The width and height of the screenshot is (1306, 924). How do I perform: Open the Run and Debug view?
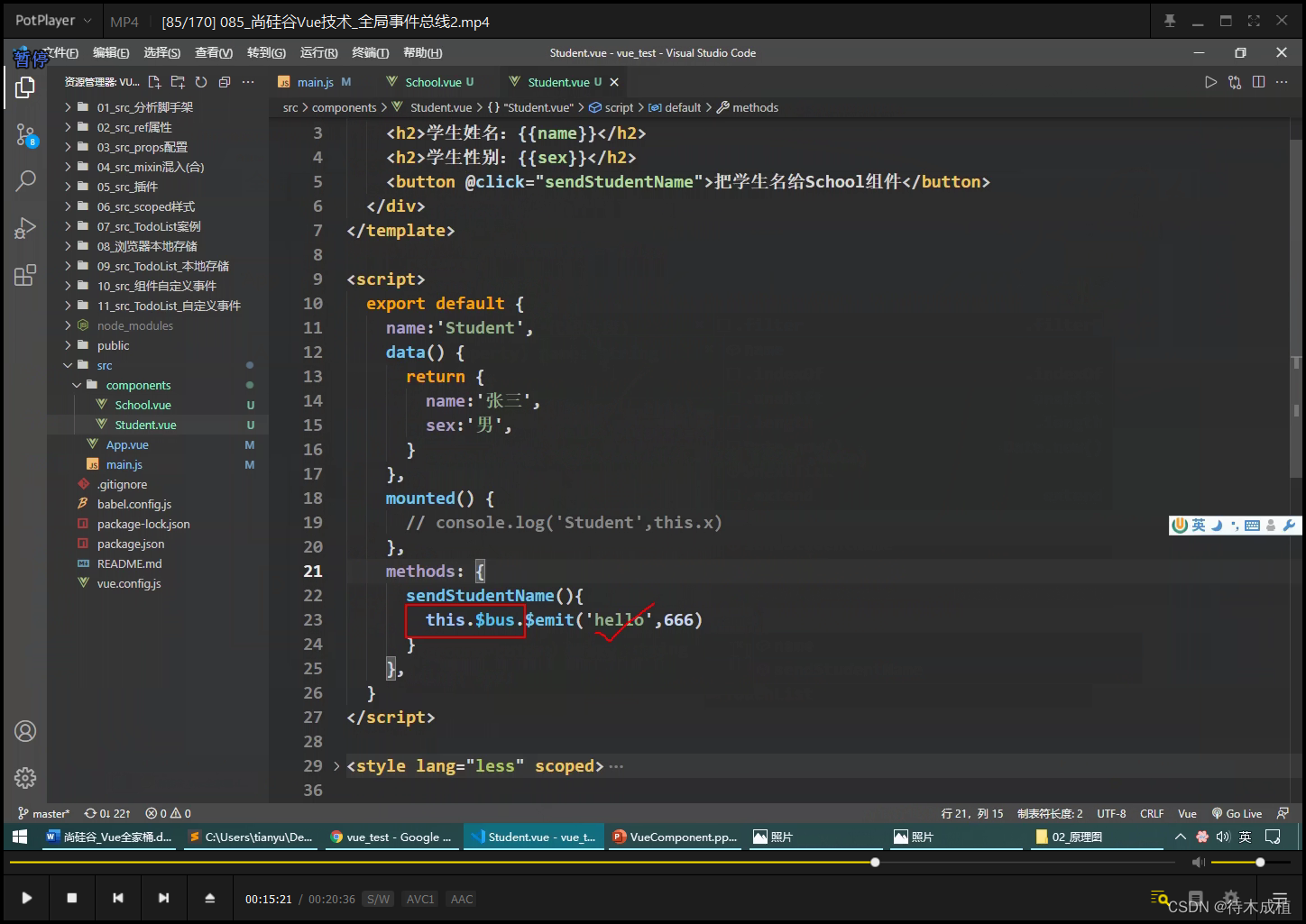(x=25, y=228)
